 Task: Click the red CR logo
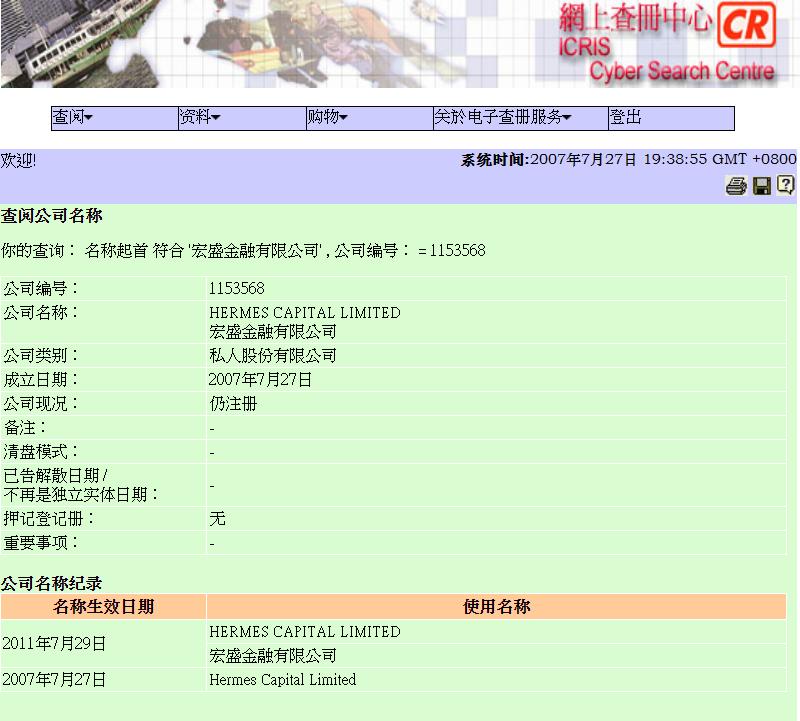pos(747,25)
